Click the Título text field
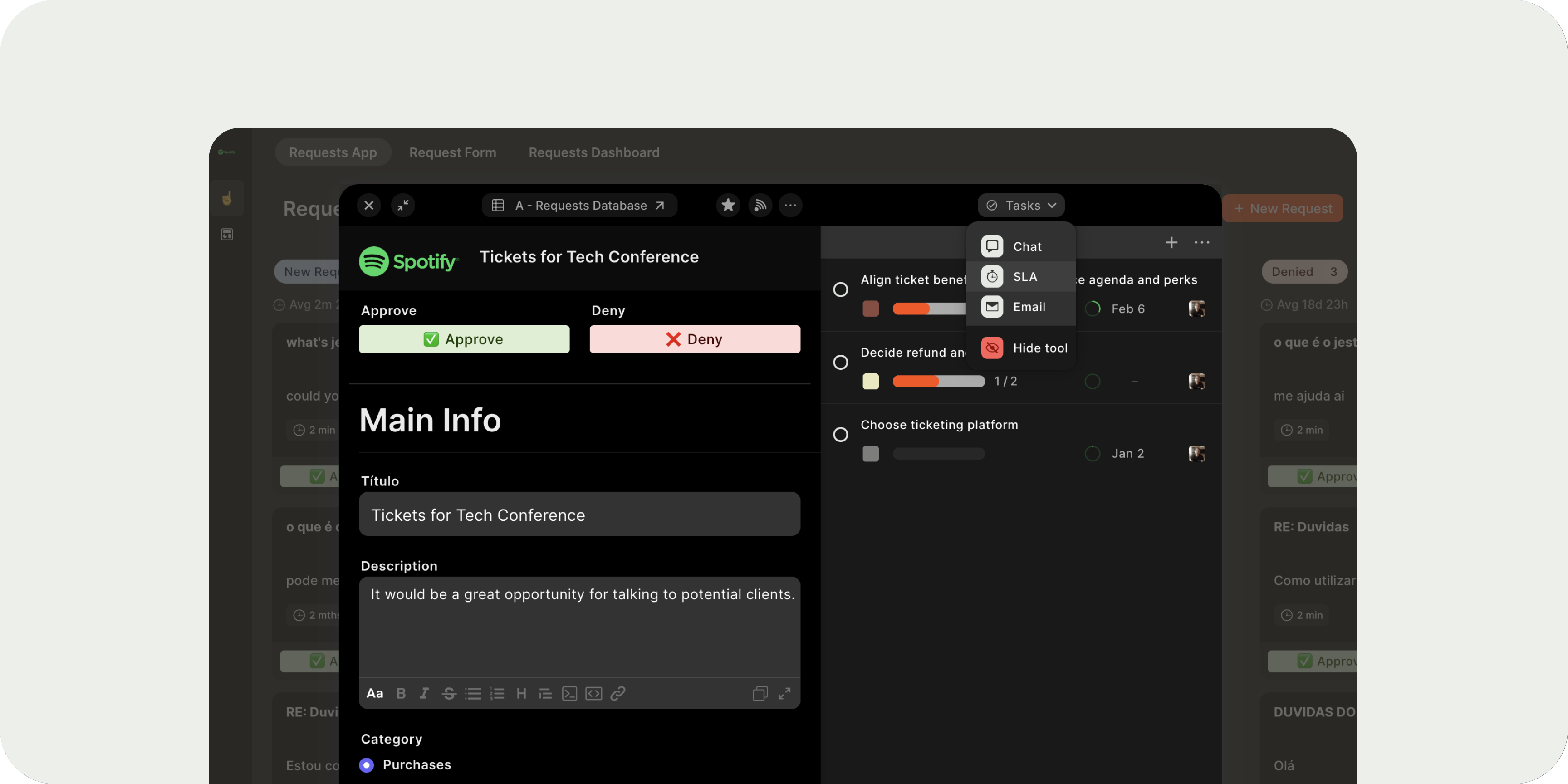The width and height of the screenshot is (1568, 784). tap(579, 514)
